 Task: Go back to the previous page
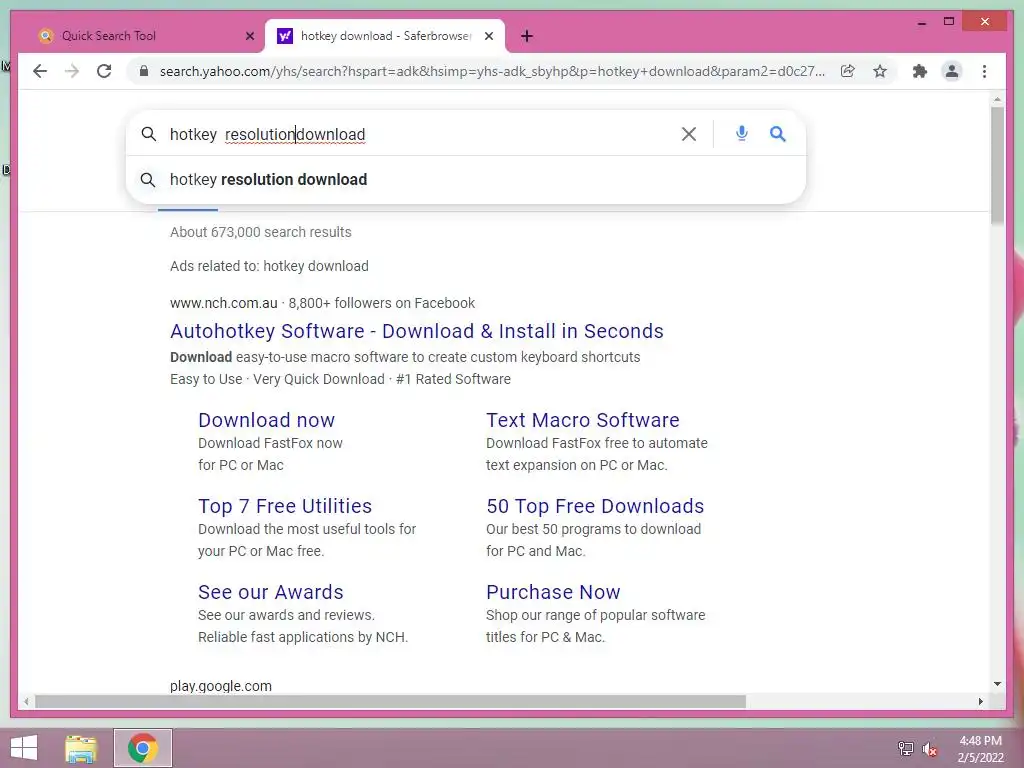pyautogui.click(x=40, y=71)
